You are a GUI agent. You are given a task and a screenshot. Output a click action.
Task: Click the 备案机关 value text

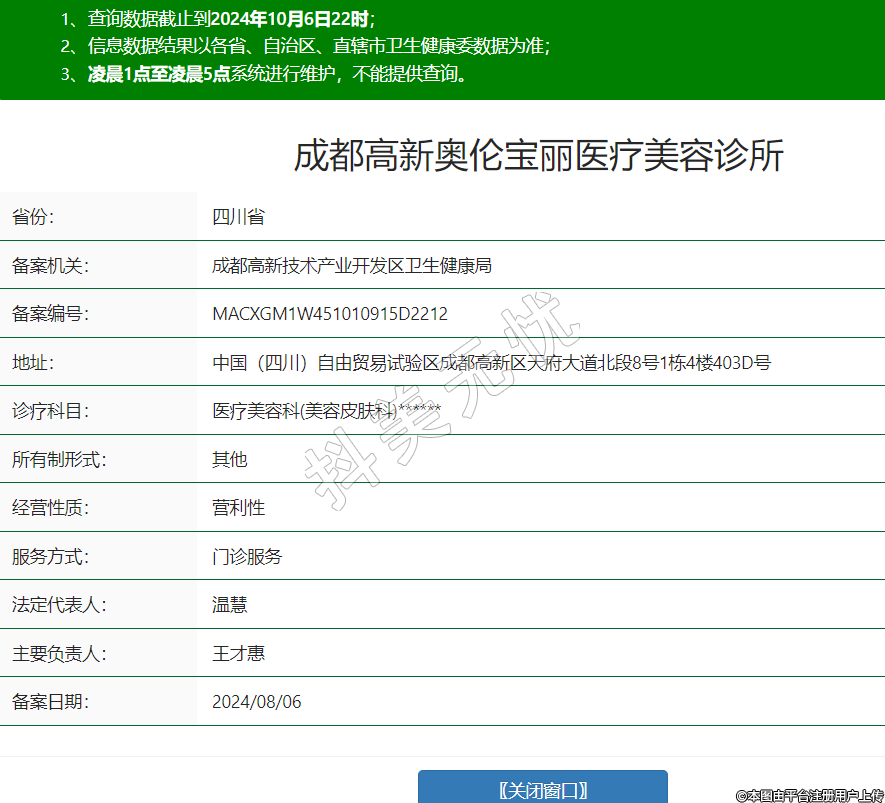coord(352,266)
